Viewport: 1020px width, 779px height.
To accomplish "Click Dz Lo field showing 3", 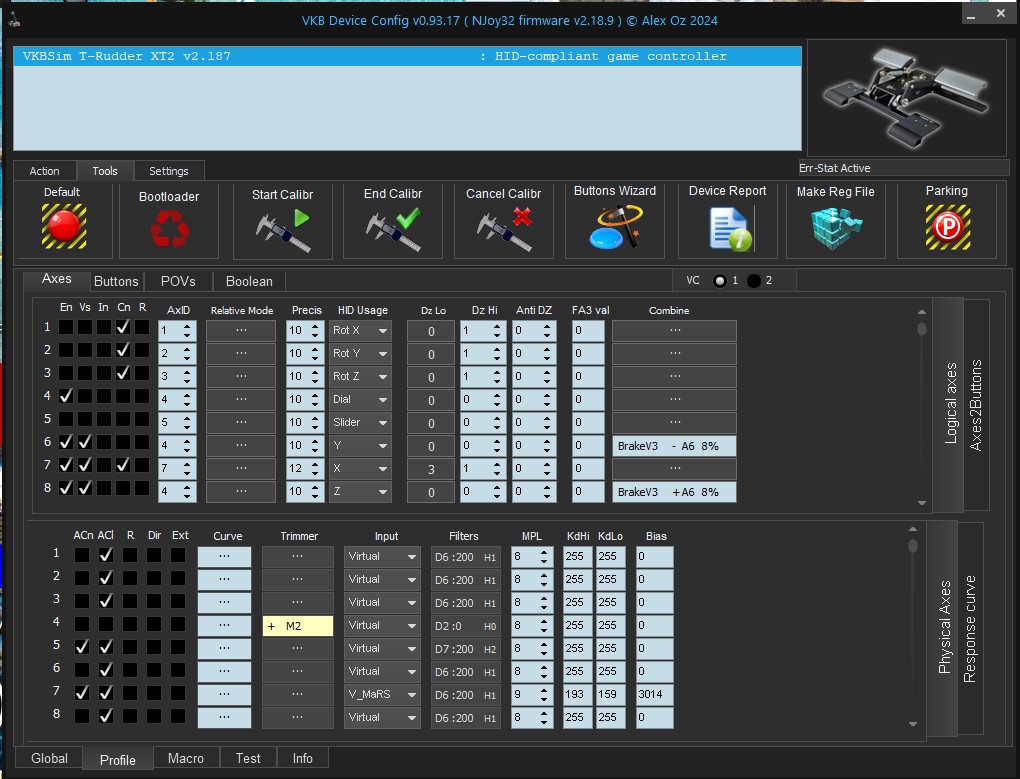I will tap(431, 469).
